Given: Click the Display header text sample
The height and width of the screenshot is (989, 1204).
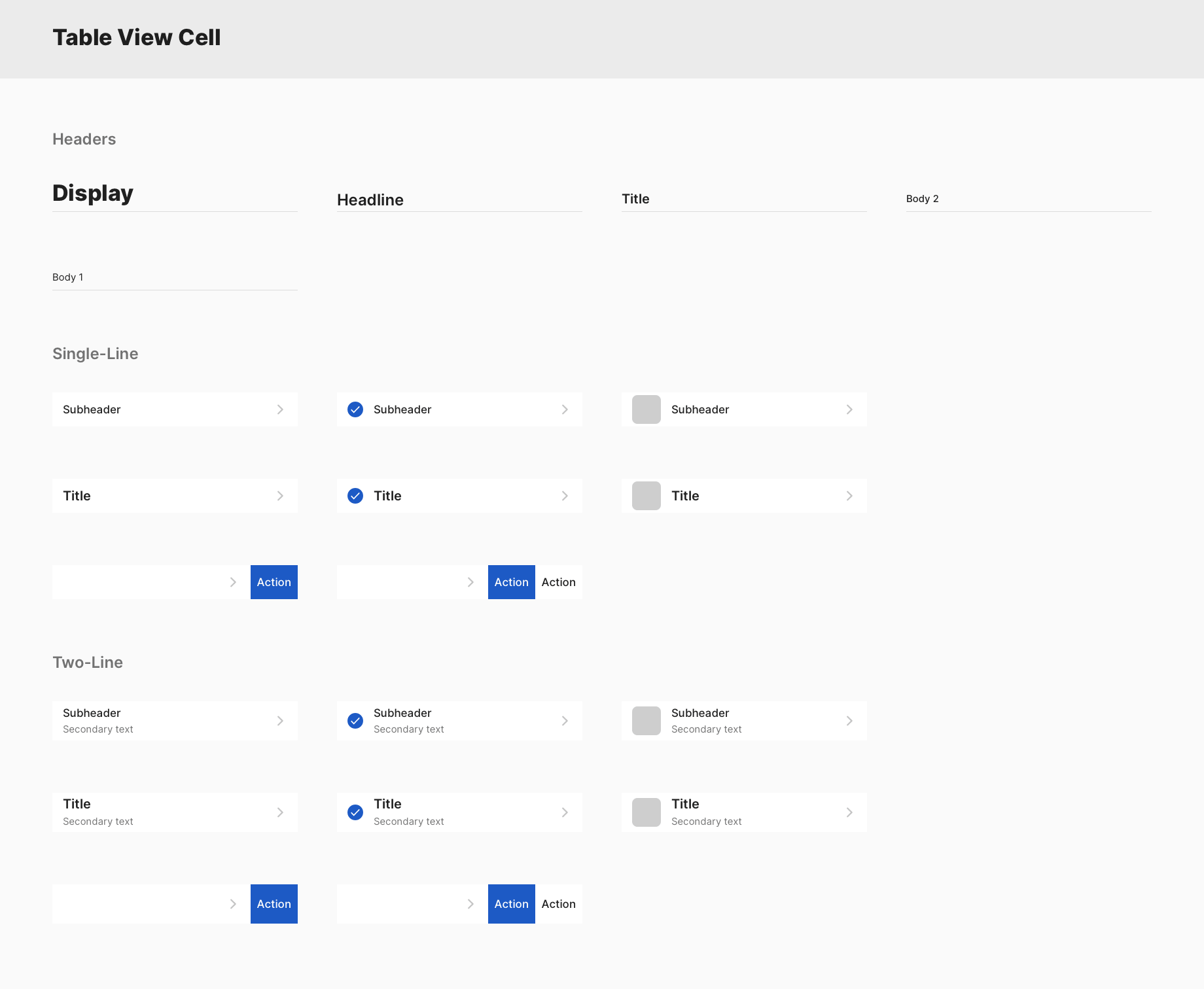Looking at the screenshot, I should pyautogui.click(x=92, y=193).
